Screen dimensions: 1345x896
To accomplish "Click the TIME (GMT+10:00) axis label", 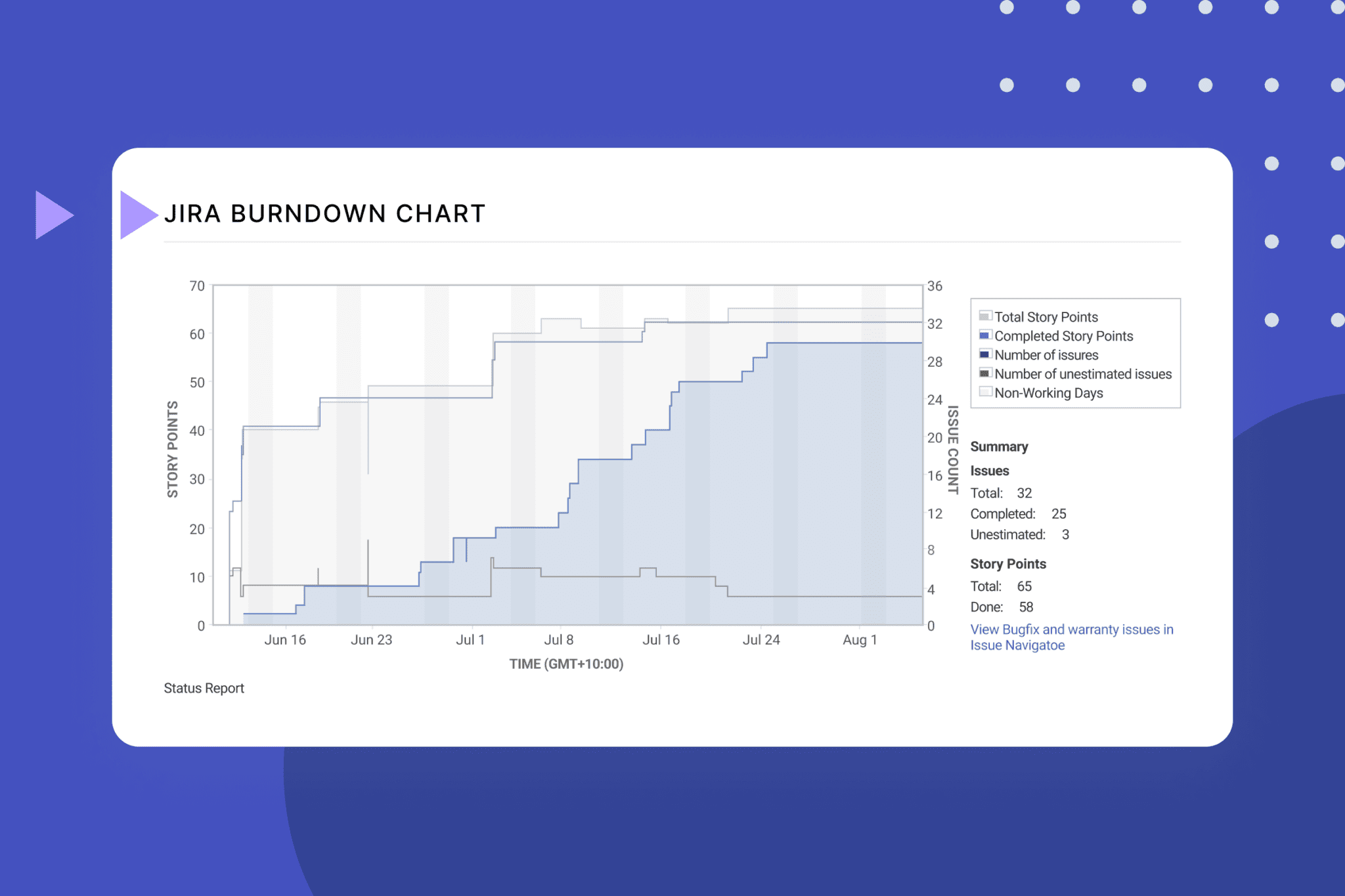I will 566,664.
